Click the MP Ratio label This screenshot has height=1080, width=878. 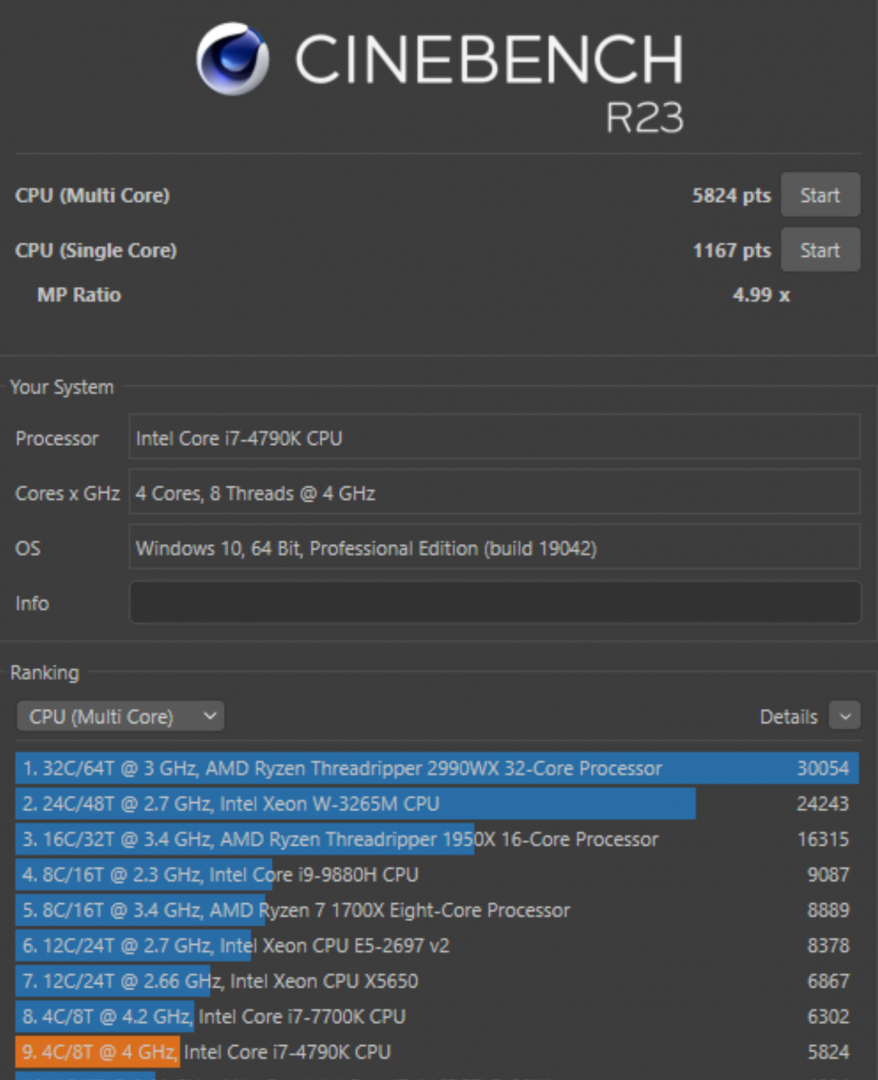tap(79, 295)
